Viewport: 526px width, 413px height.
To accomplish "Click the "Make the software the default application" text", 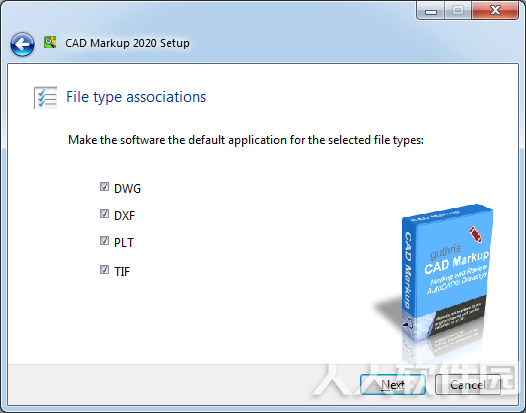I will 246,140.
